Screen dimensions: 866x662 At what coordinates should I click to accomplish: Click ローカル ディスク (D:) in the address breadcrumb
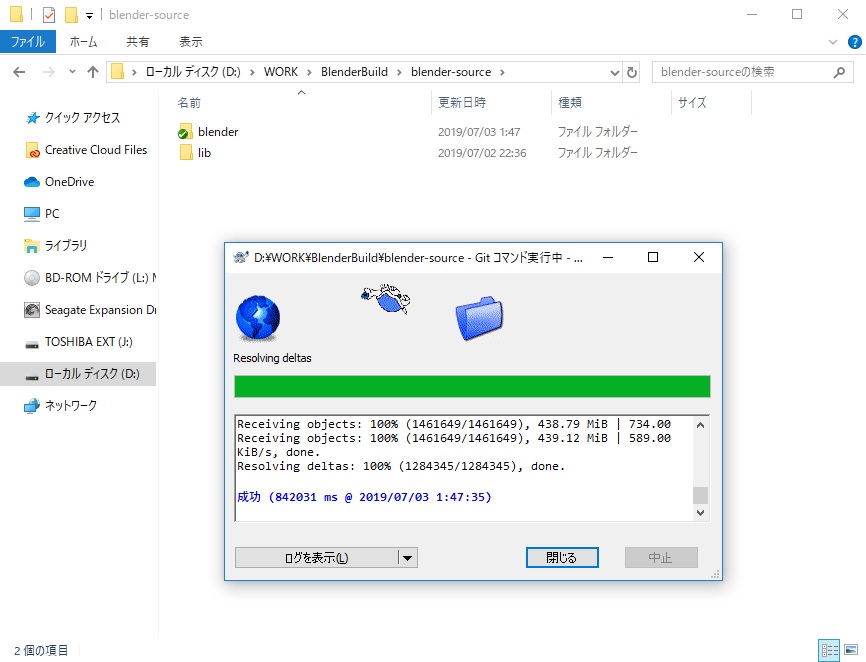coord(193,72)
